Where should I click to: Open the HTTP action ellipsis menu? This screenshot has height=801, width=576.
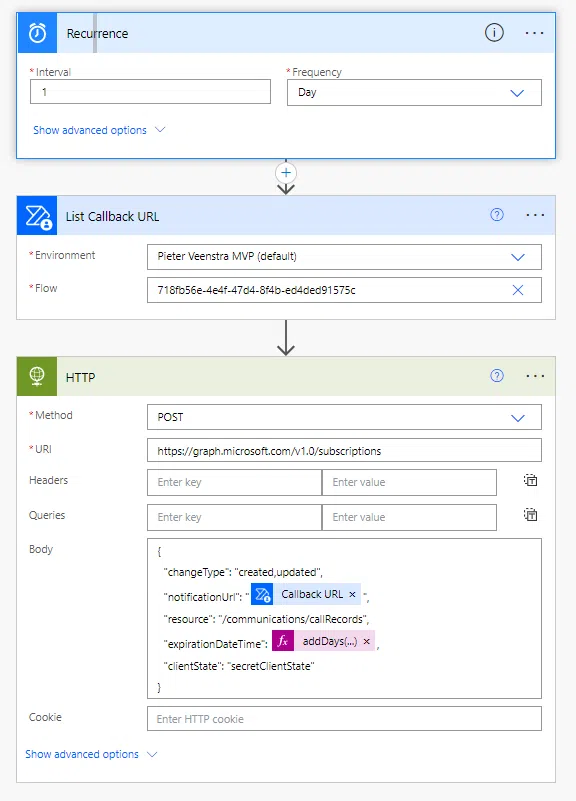point(535,376)
